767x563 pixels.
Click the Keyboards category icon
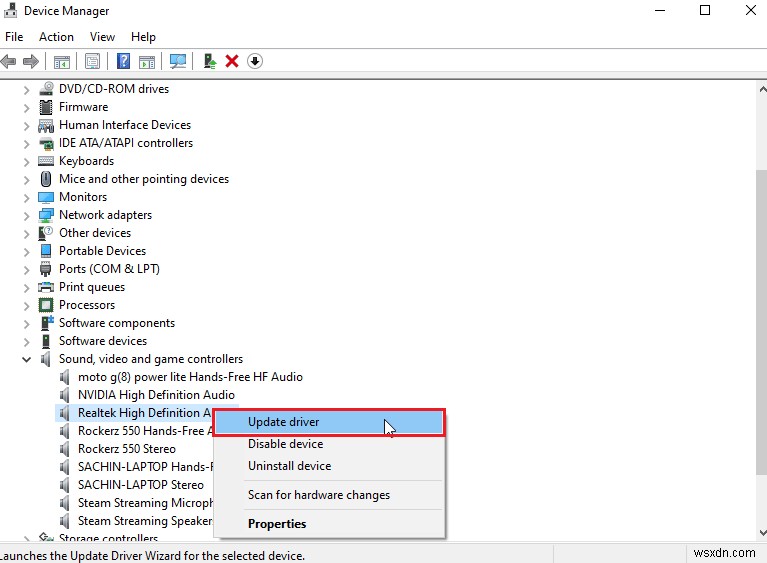pos(46,161)
